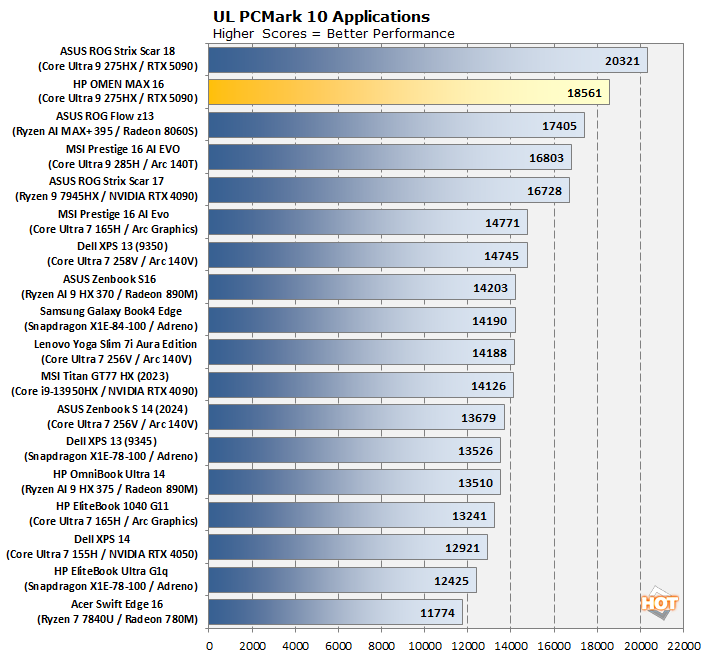Click the 17405 score value
The image size is (708, 668).
pos(559,126)
